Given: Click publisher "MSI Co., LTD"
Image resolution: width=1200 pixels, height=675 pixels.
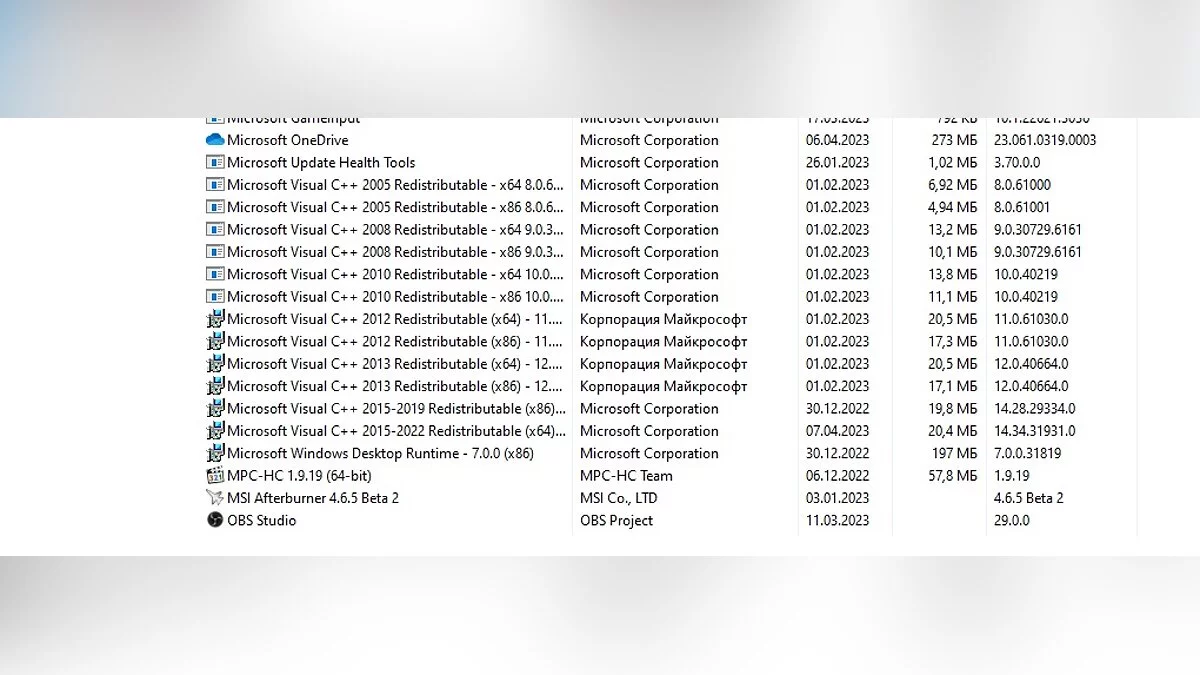Looking at the screenshot, I should [x=619, y=498].
